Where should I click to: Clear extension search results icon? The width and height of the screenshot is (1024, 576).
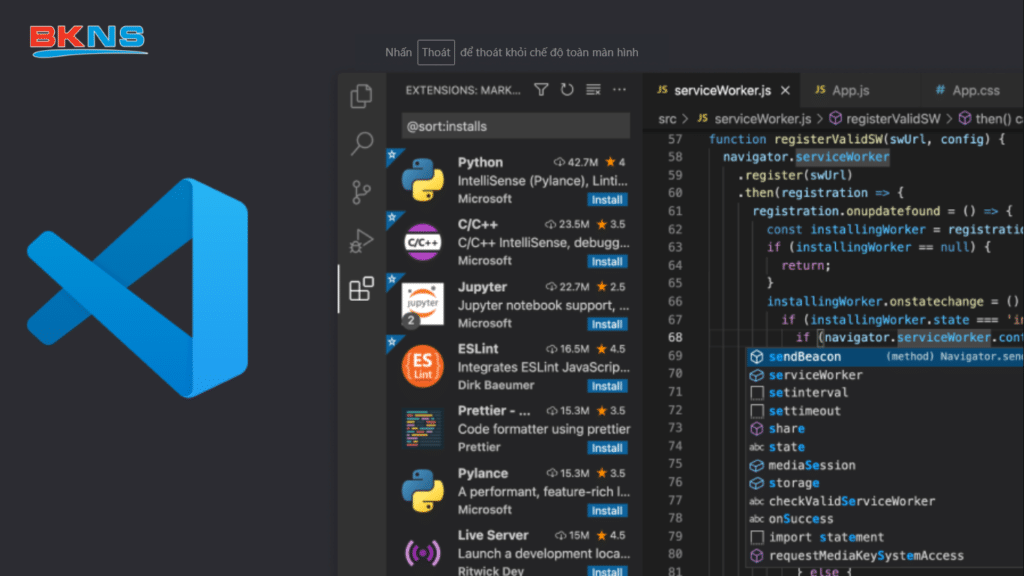click(592, 89)
